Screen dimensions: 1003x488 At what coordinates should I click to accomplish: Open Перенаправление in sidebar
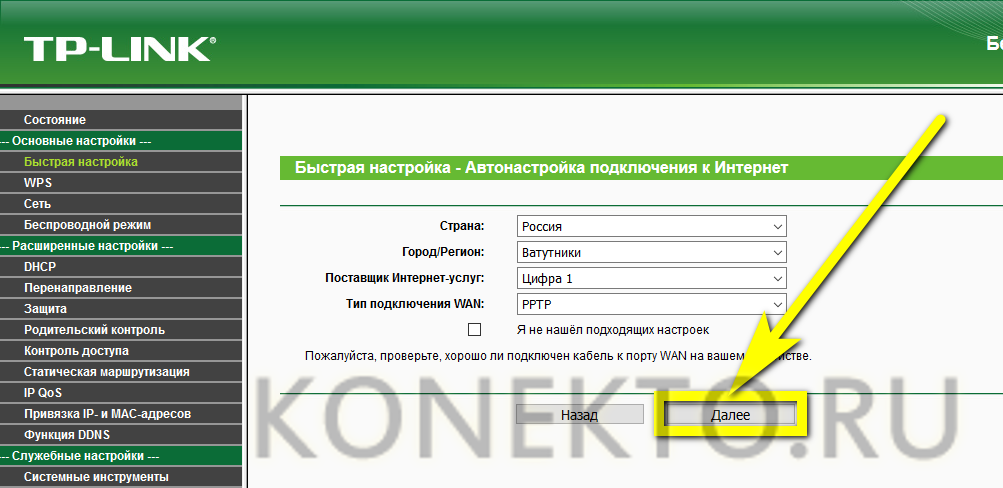[x=121, y=288]
